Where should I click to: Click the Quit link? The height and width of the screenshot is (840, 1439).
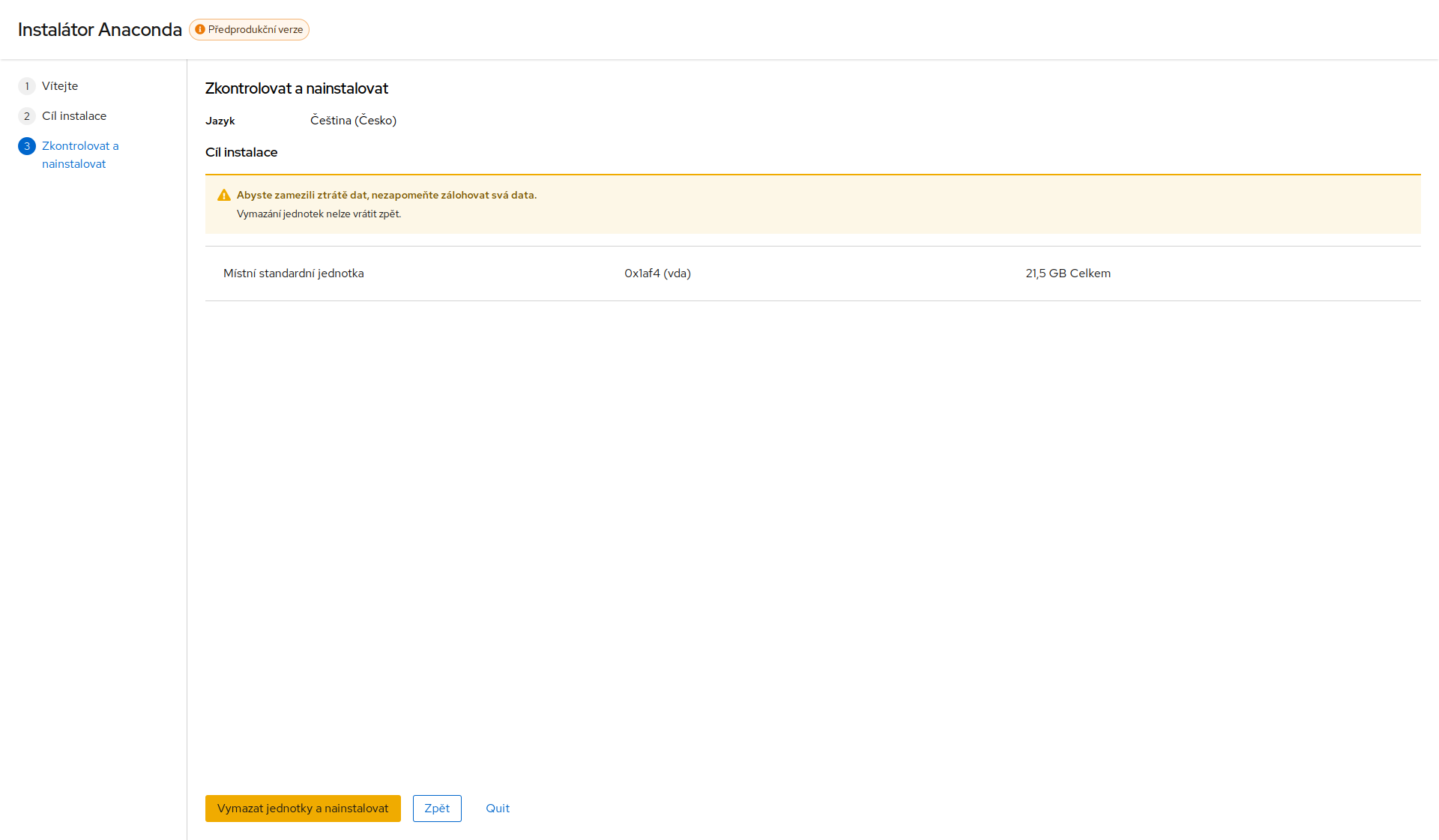[498, 808]
